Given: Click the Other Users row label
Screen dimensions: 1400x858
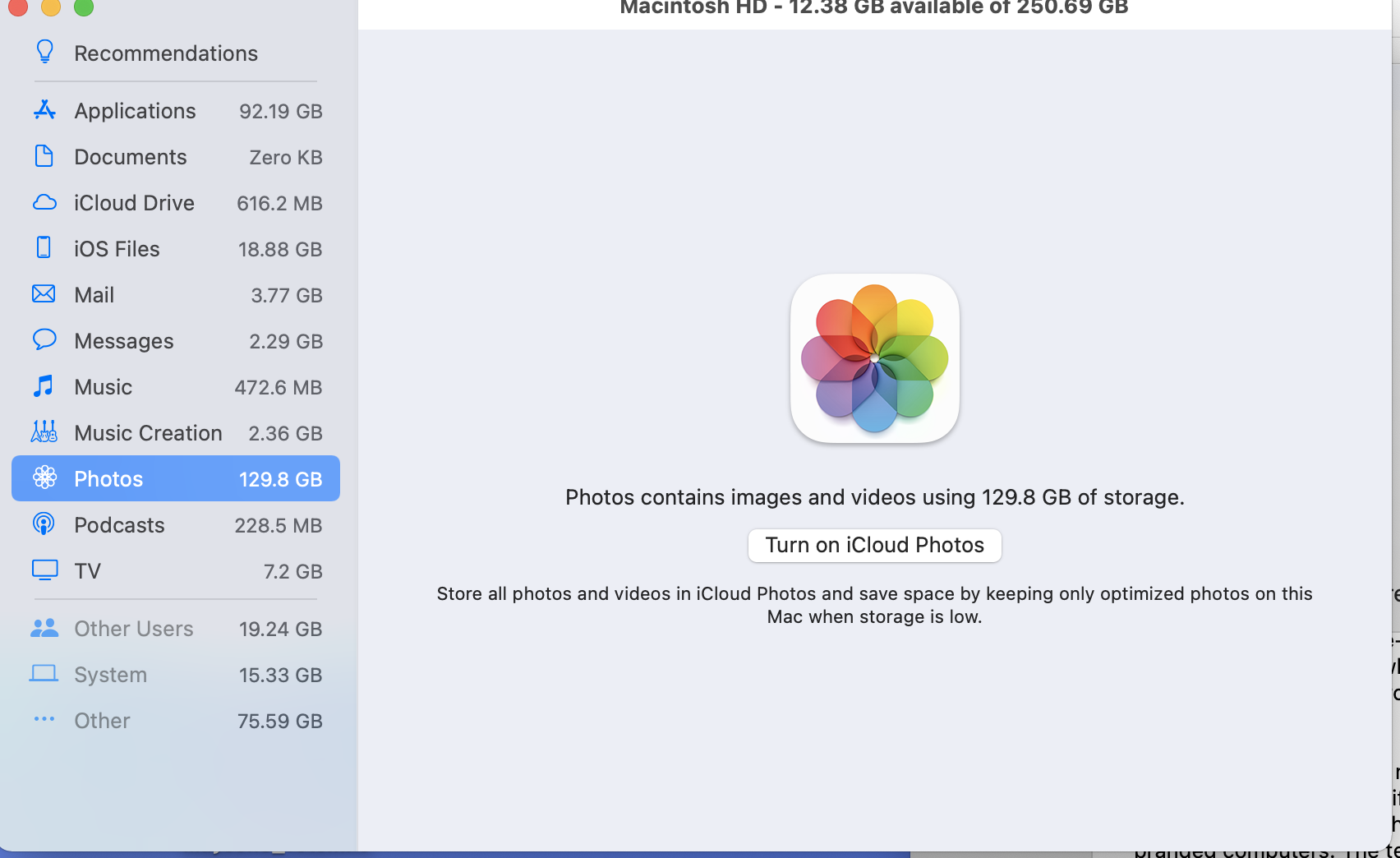Looking at the screenshot, I should (x=134, y=628).
